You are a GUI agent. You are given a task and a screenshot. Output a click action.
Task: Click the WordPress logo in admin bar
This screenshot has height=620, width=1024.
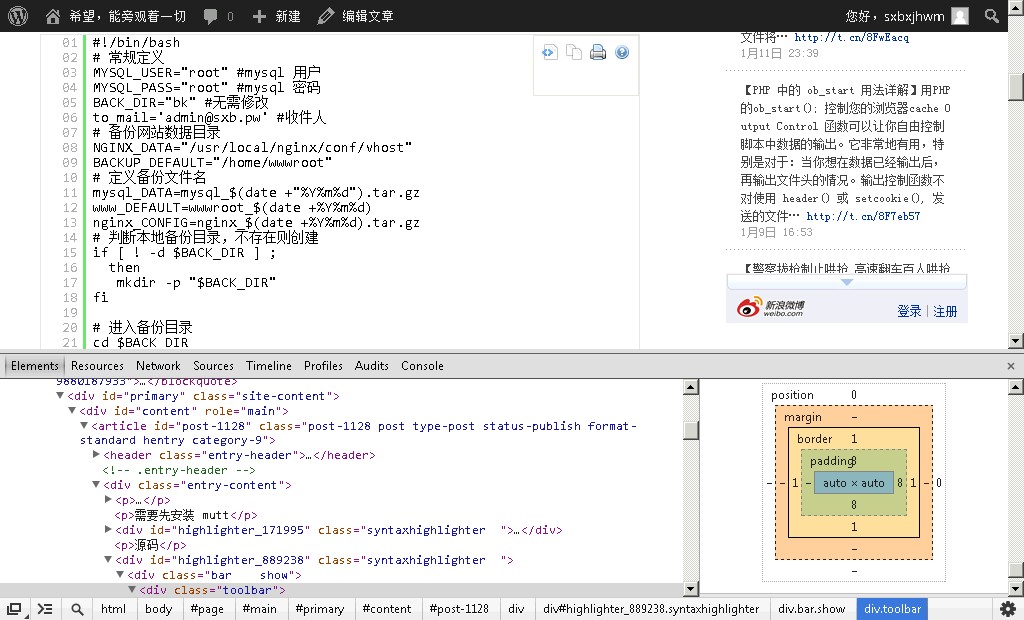pos(18,16)
